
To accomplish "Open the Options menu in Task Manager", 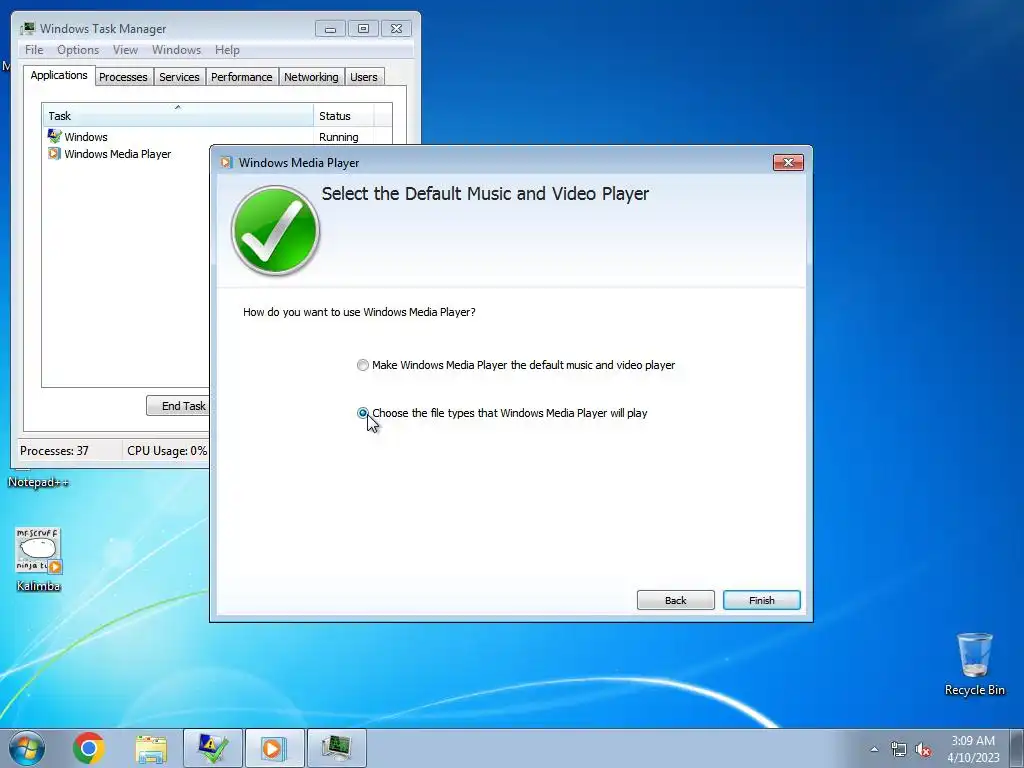I will pyautogui.click(x=78, y=50).
